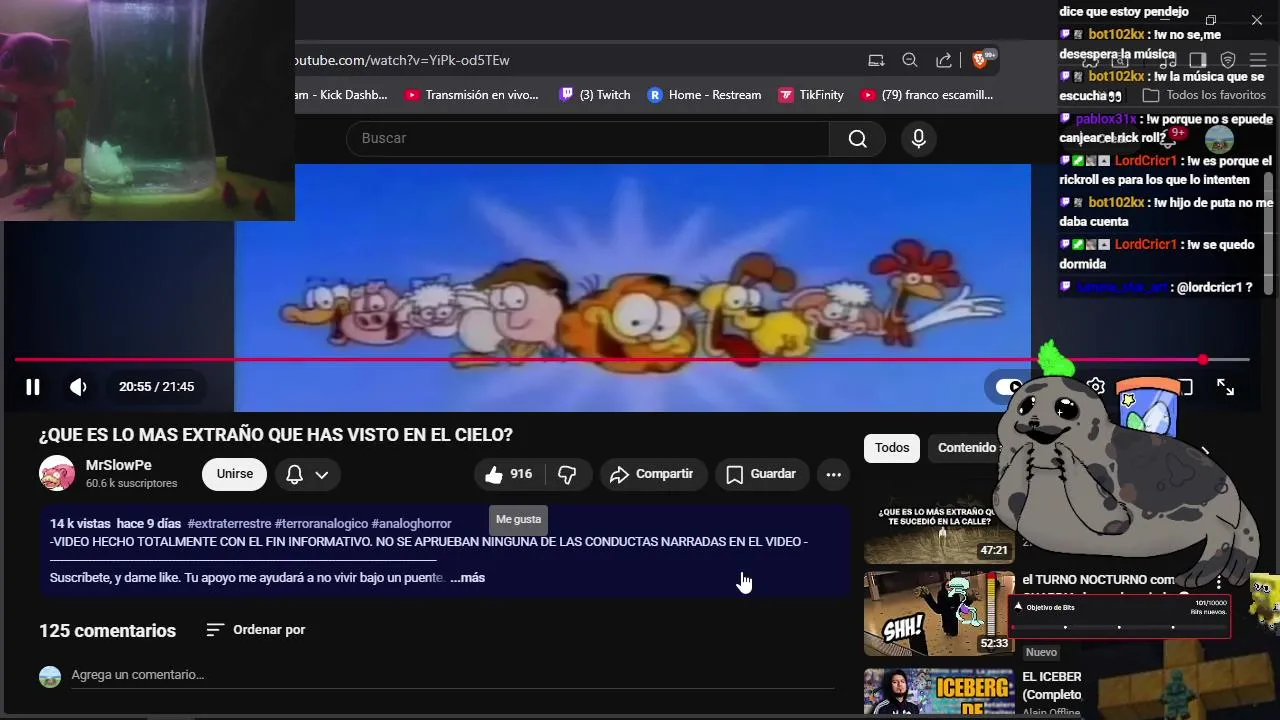
Task: Focus the Buscar search field
Action: [x=588, y=139]
